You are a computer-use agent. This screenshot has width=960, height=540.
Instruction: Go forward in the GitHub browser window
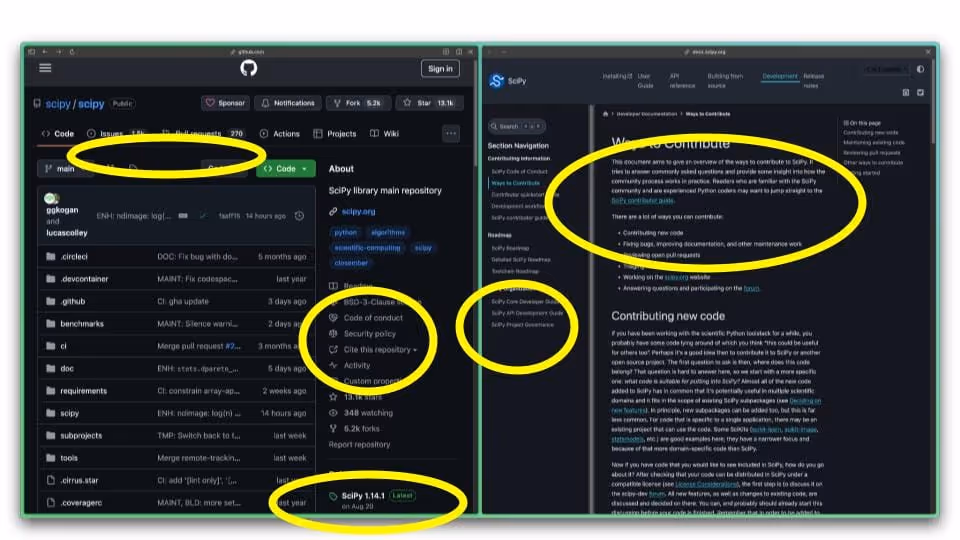[58, 52]
